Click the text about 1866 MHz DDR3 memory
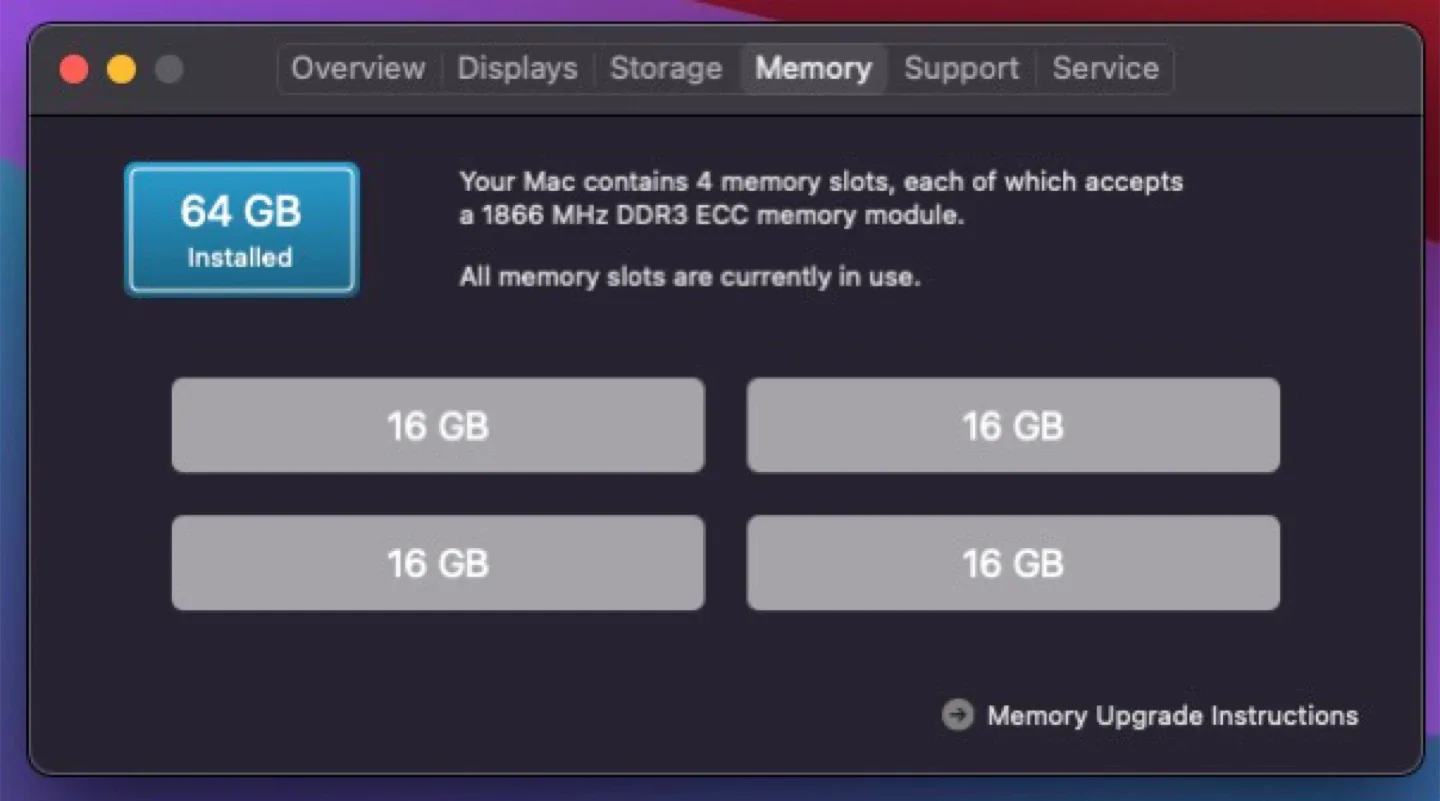Screen dimensions: 1440x801 click(820, 197)
